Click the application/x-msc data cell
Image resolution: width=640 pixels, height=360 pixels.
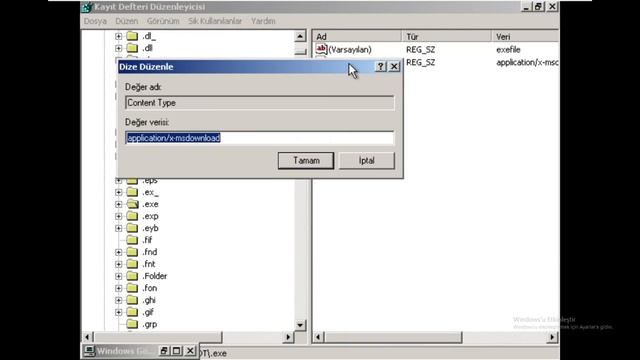(x=527, y=62)
